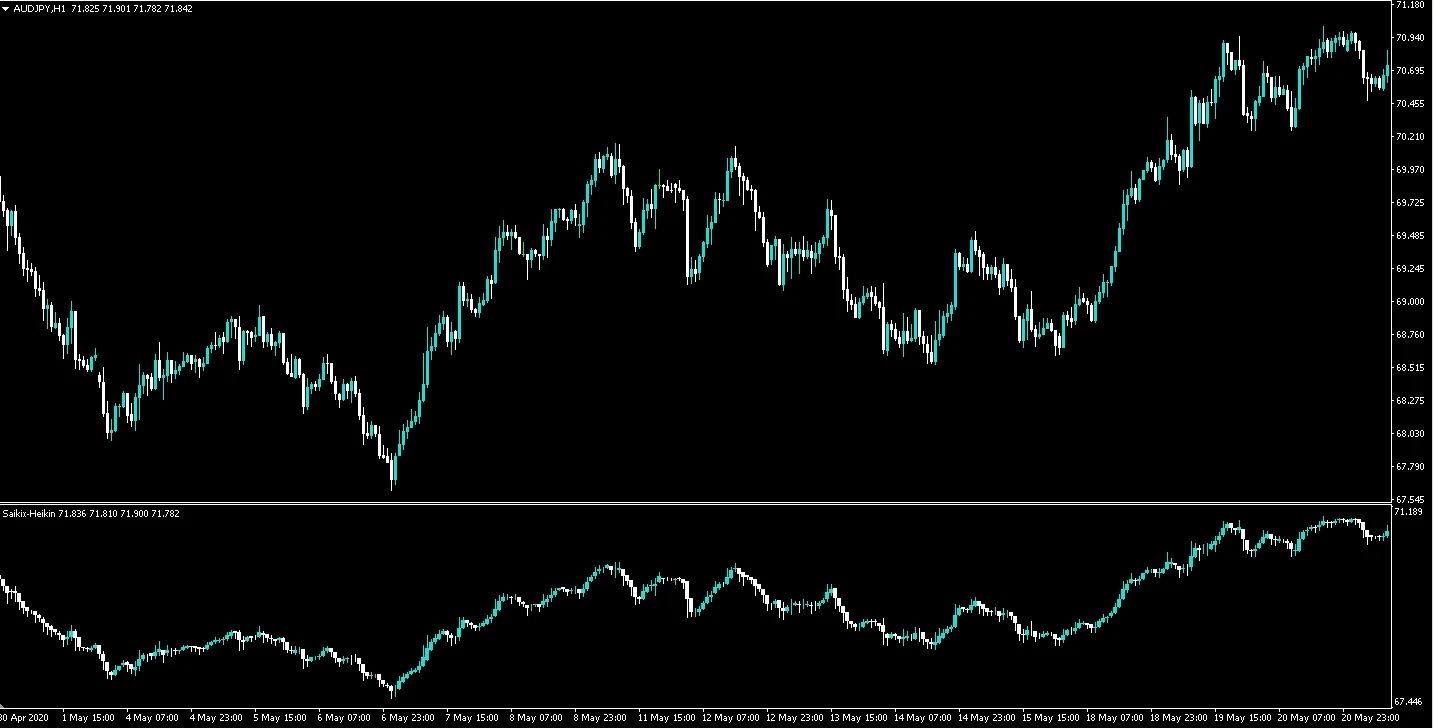Viewport: 1434px width, 728px height.
Task: Click the 71.189 indicator scale label
Action: pos(1410,512)
